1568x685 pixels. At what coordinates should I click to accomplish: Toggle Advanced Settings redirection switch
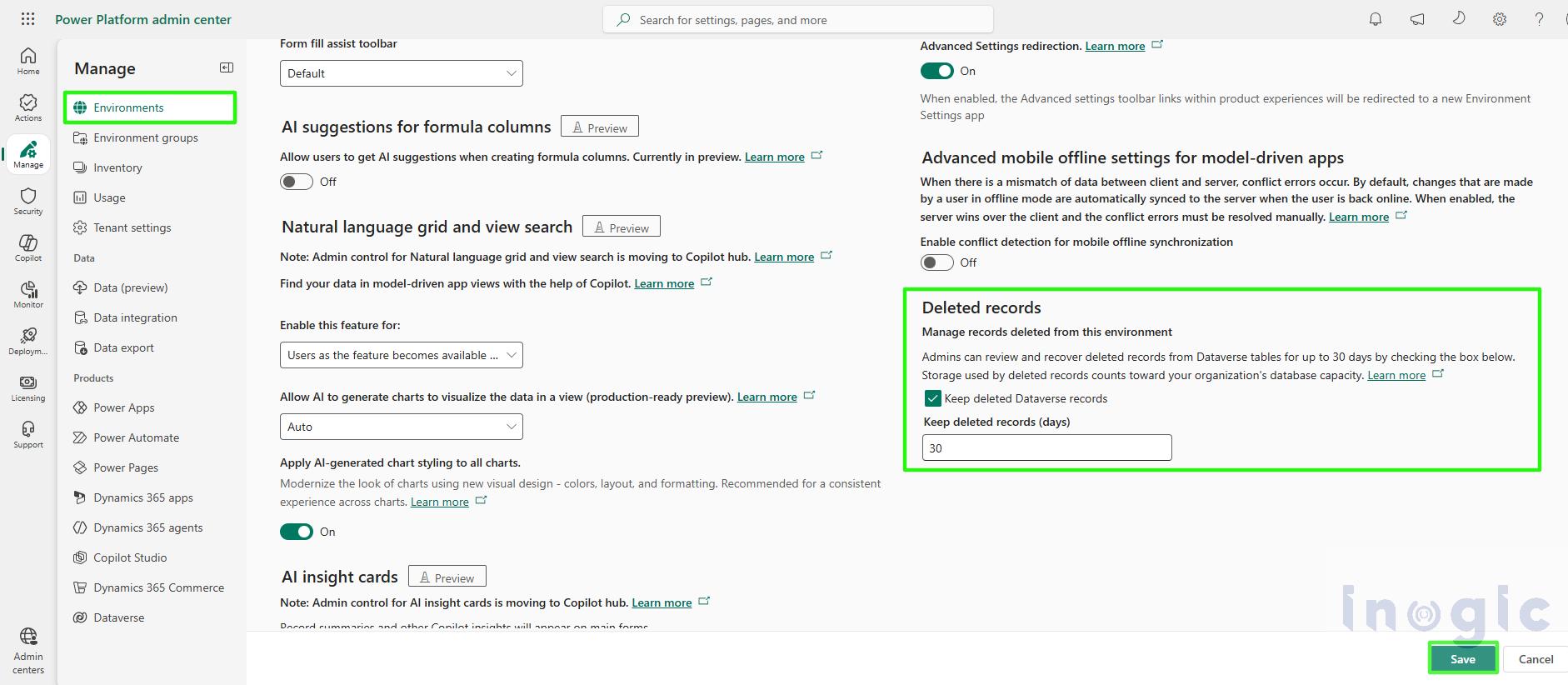(936, 71)
